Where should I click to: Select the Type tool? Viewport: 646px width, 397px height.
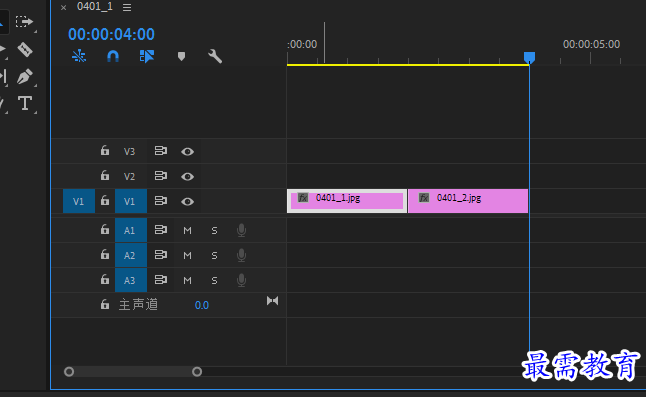coord(25,103)
